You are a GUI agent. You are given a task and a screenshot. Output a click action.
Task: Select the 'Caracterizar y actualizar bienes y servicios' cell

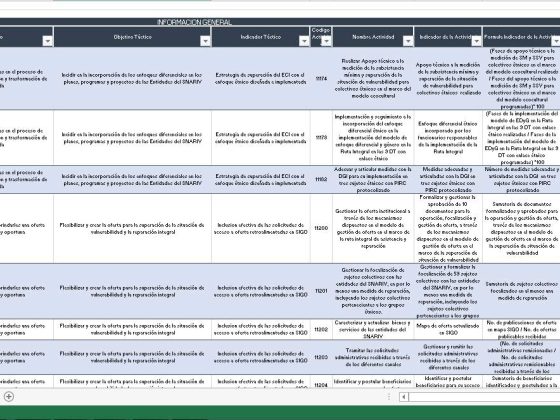pos(373,329)
